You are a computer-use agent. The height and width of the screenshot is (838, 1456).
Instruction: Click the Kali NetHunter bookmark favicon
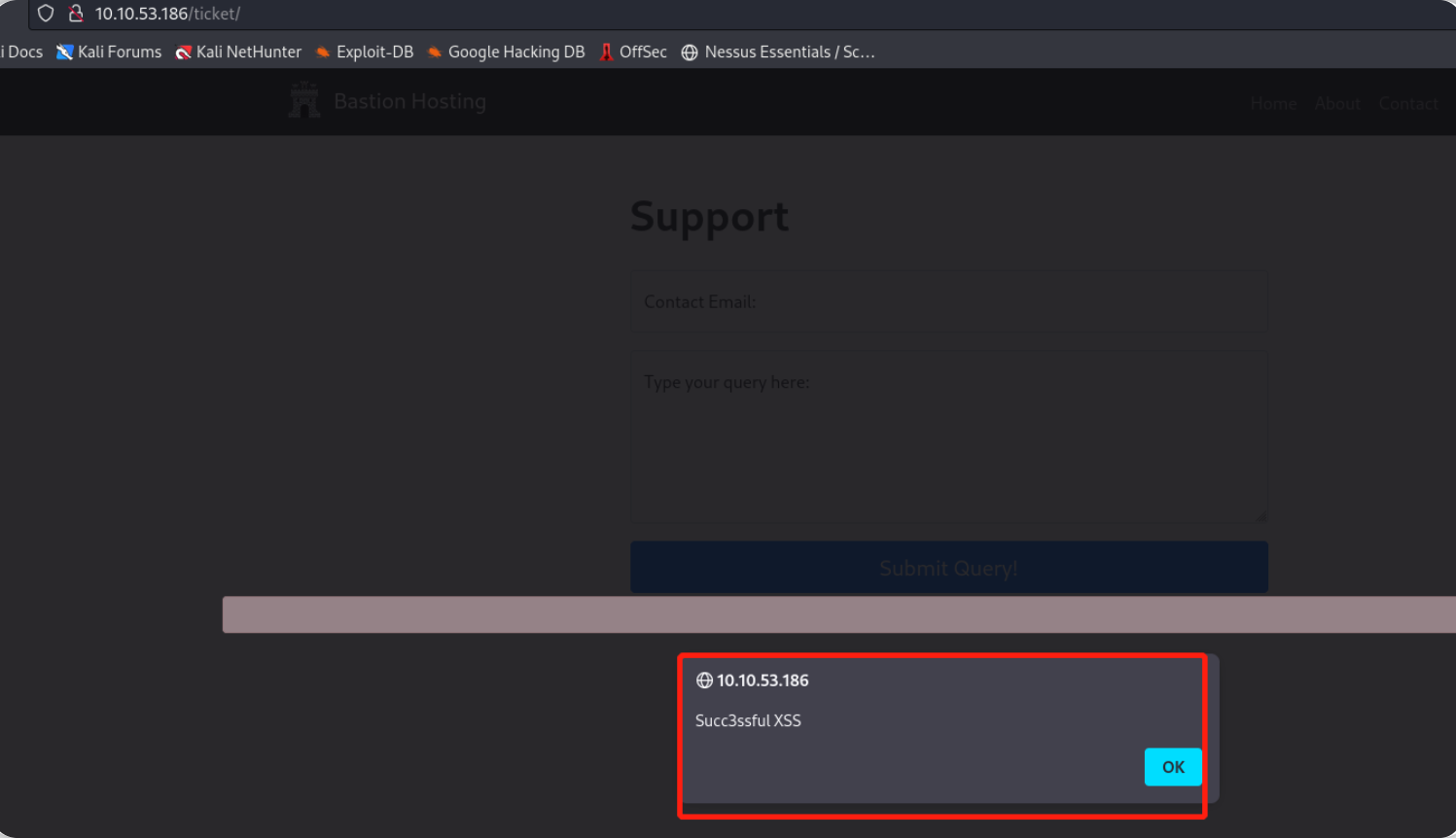pos(183,52)
